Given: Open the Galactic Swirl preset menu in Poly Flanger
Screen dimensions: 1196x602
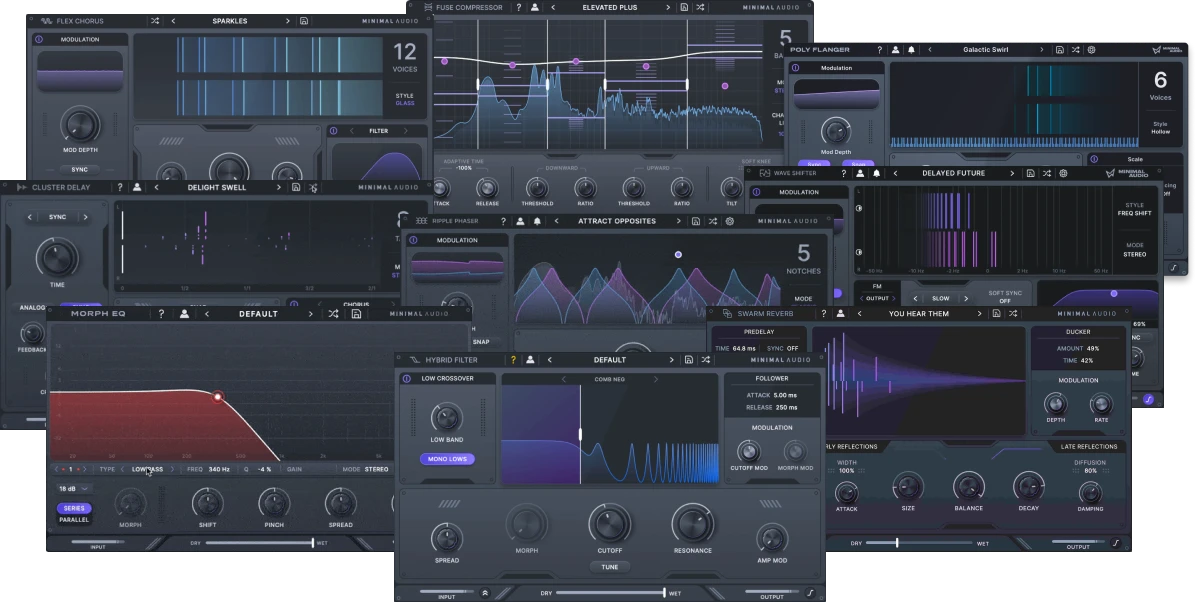Looking at the screenshot, I should (985, 50).
